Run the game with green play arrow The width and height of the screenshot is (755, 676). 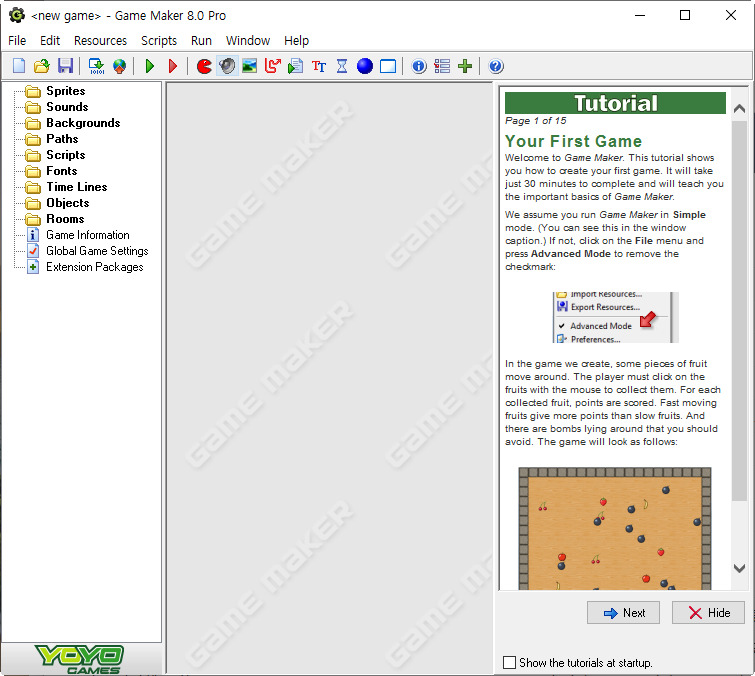pyautogui.click(x=150, y=66)
